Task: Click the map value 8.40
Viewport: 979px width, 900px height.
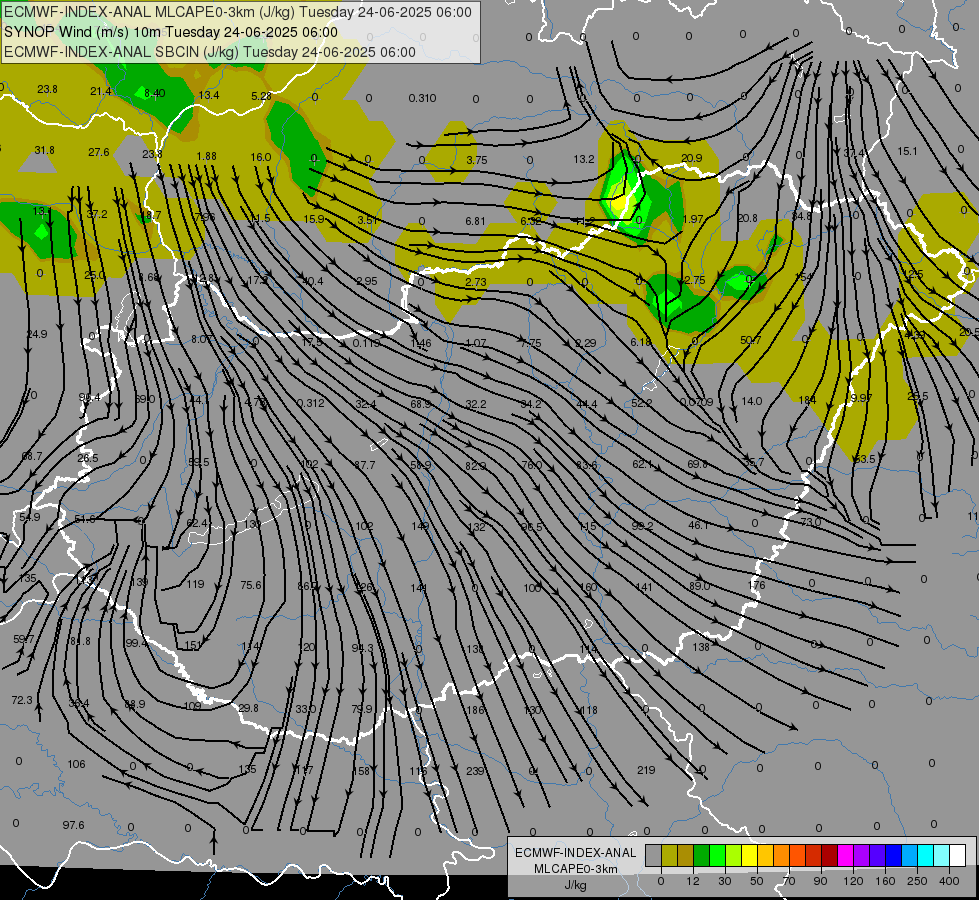Action: pyautogui.click(x=154, y=93)
